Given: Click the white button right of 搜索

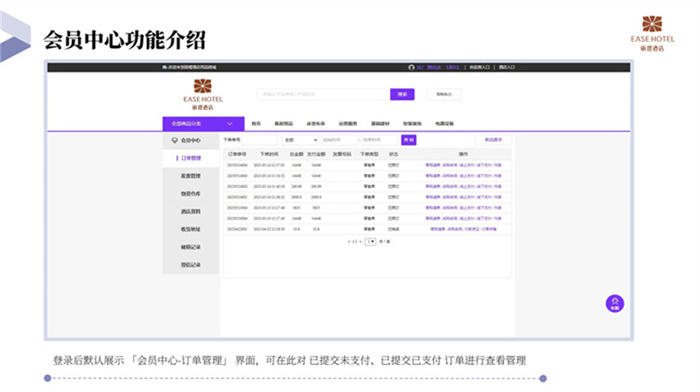Looking at the screenshot, I should (x=444, y=94).
